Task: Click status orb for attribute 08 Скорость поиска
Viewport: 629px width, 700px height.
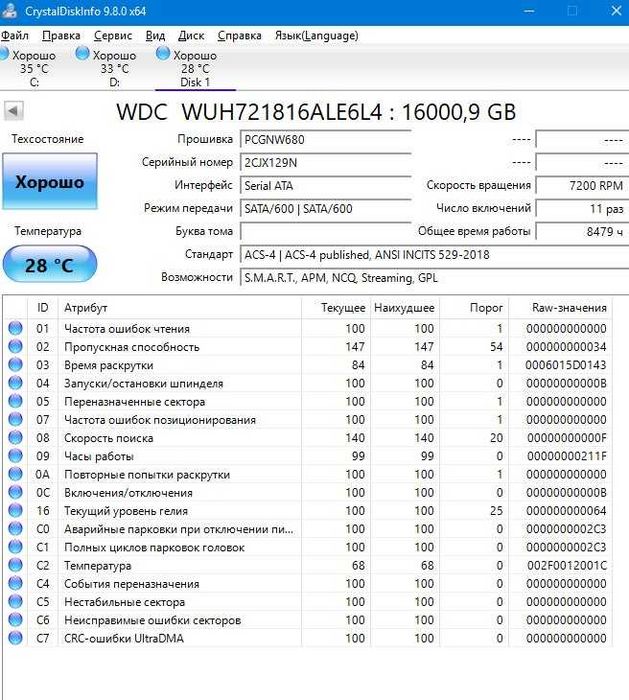Action: 16,438
